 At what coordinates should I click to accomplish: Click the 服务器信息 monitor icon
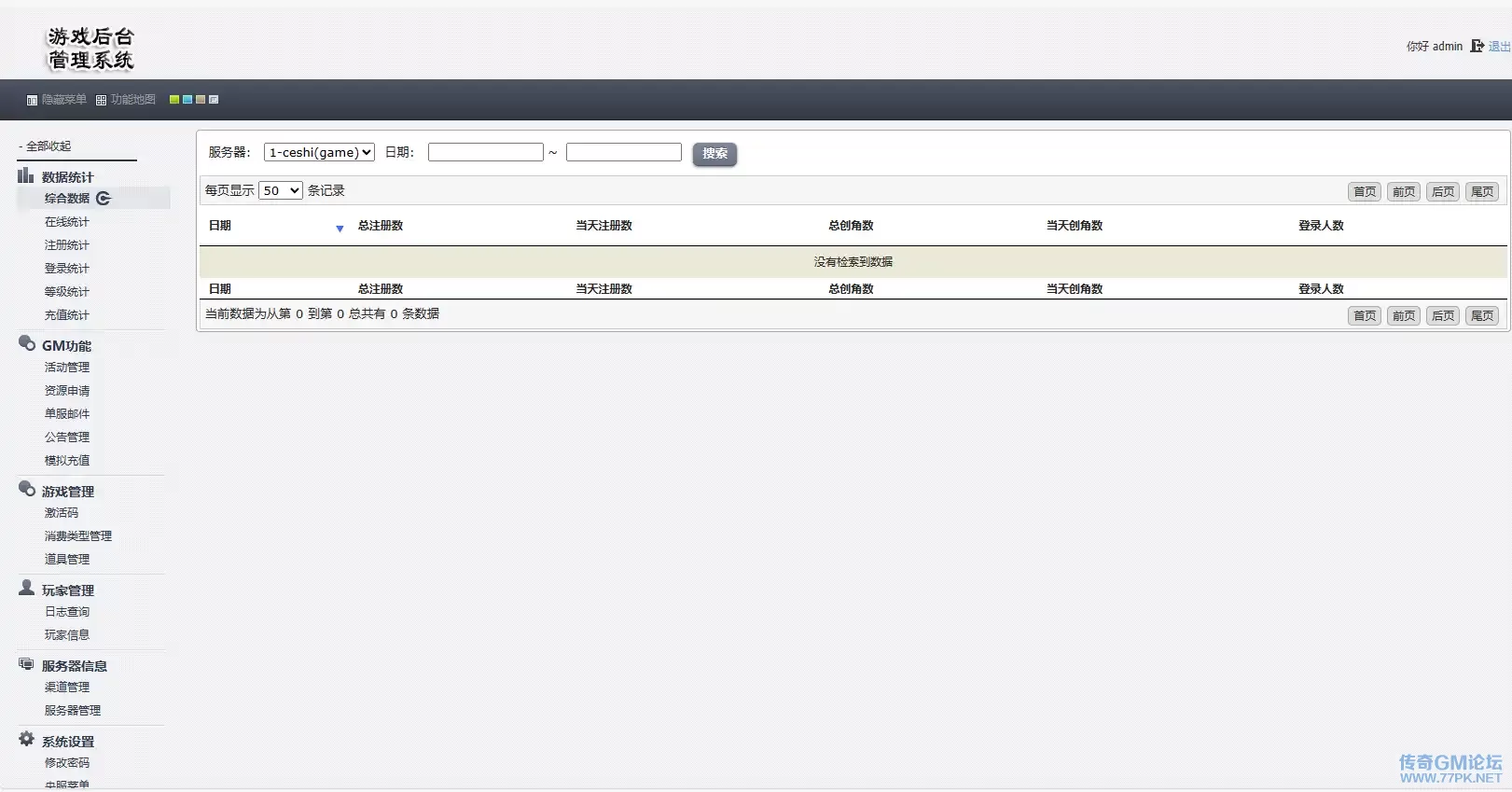pyautogui.click(x=26, y=664)
